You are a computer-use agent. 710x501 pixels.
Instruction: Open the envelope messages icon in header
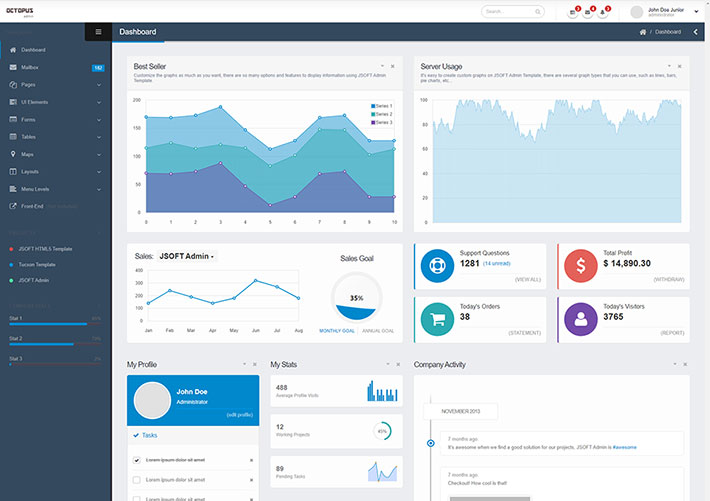tap(588, 12)
